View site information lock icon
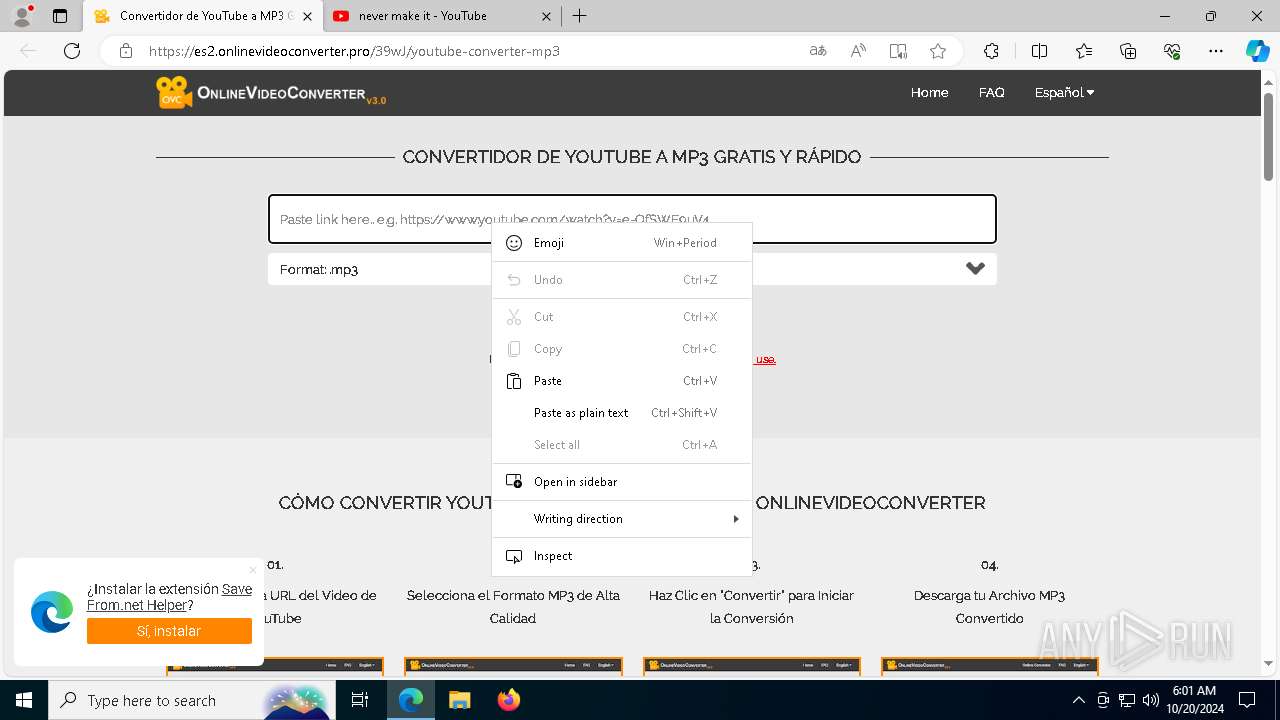 click(126, 51)
